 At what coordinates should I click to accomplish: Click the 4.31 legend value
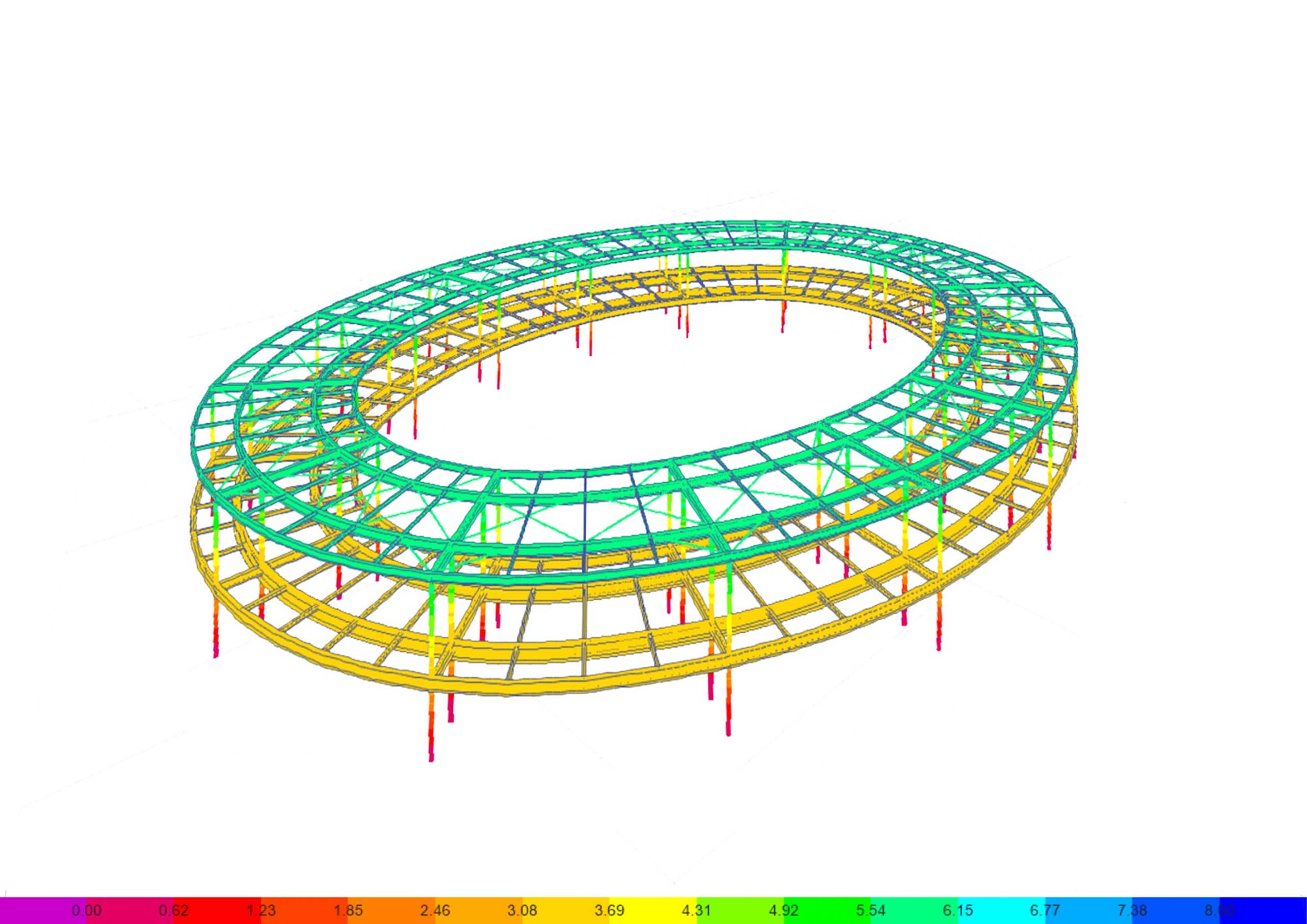tap(696, 910)
